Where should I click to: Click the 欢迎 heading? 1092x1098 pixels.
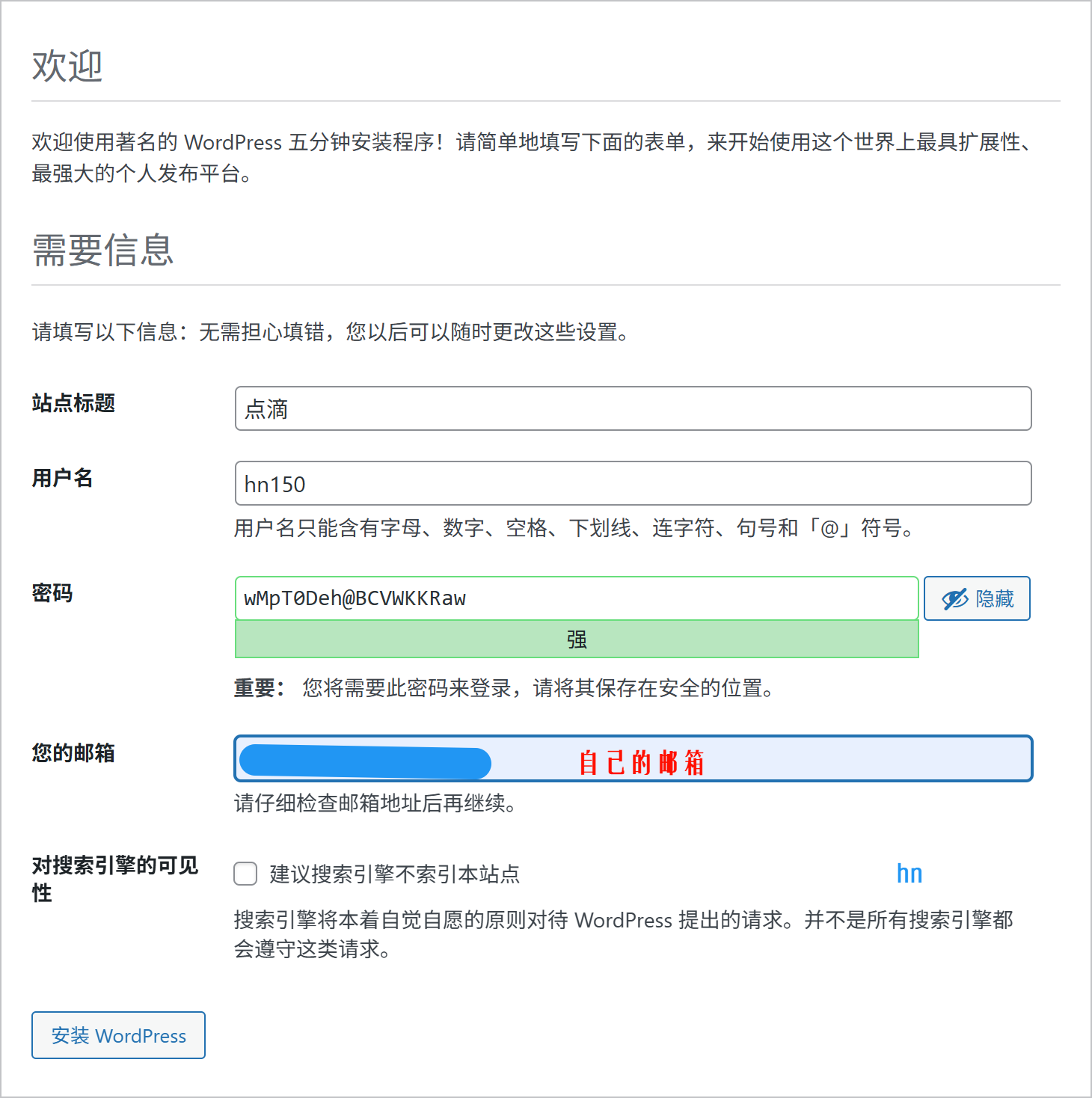pos(67,66)
